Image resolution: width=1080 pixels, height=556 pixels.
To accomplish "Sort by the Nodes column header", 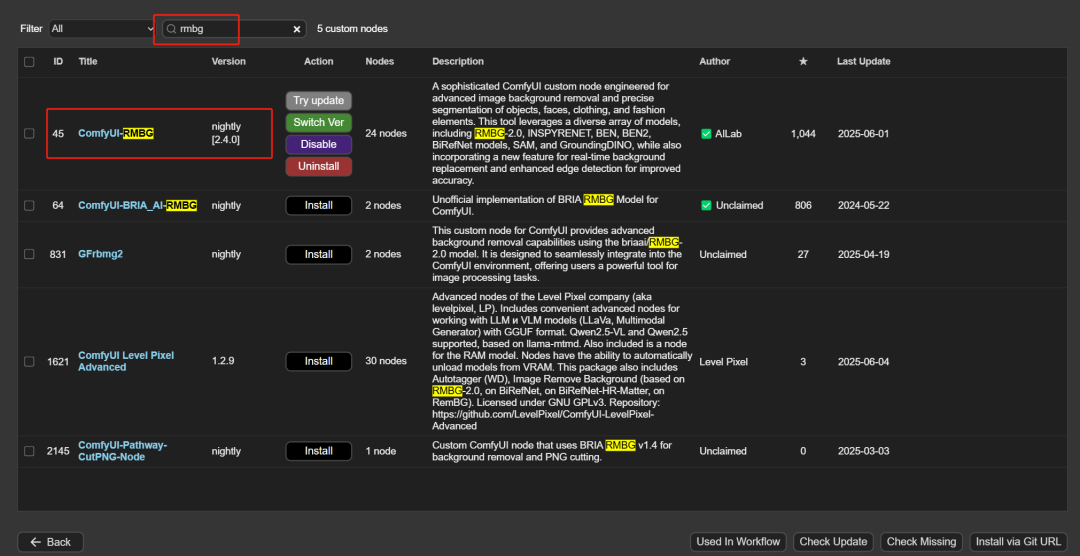I will tap(380, 61).
